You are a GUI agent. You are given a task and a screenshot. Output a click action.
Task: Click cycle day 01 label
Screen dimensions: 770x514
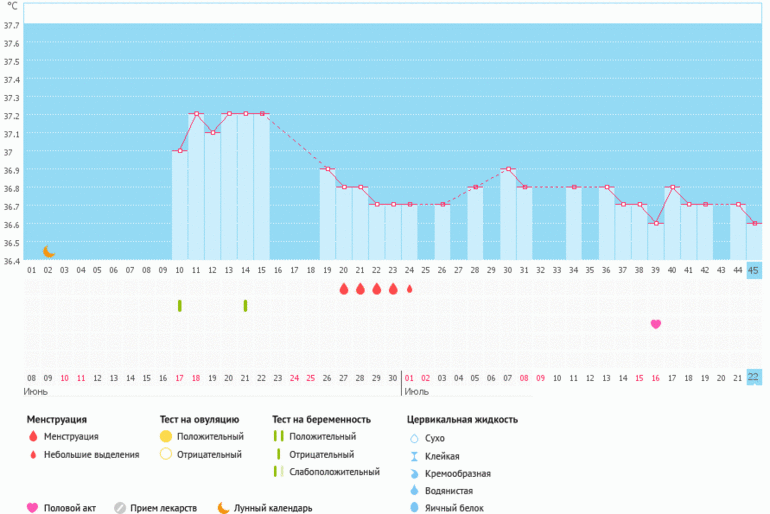pyautogui.click(x=31, y=270)
